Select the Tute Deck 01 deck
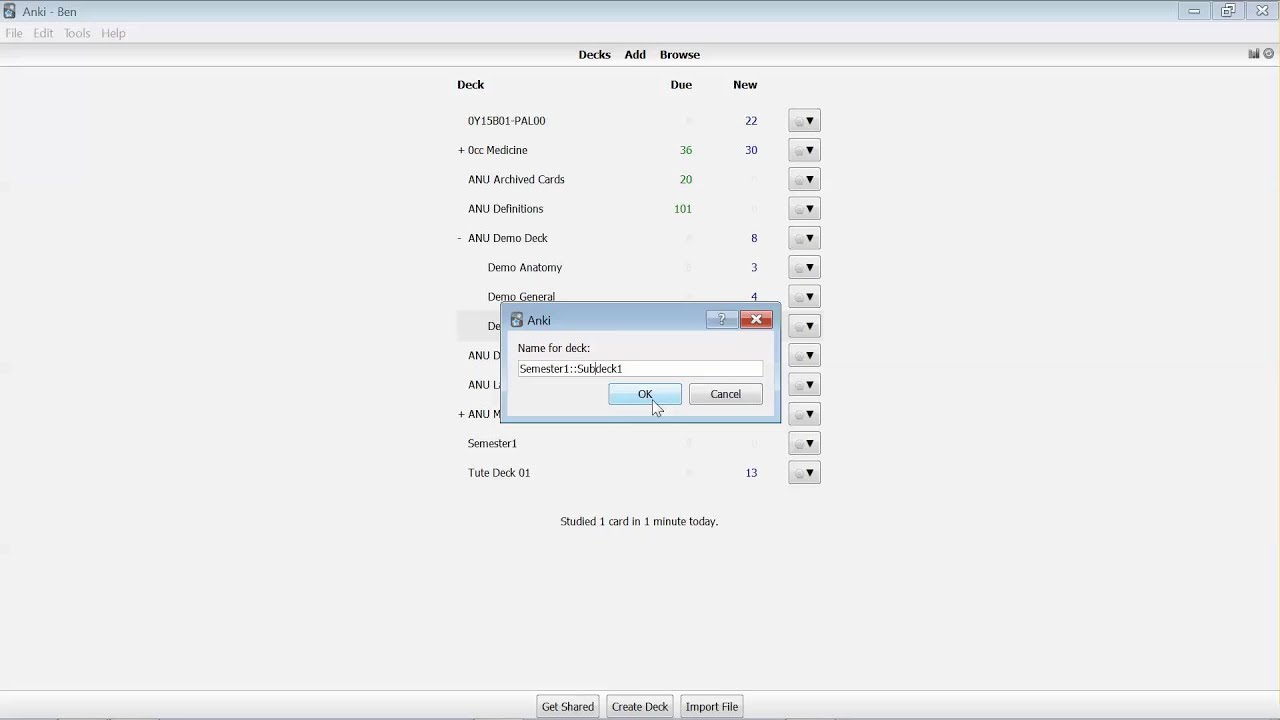 [499, 473]
